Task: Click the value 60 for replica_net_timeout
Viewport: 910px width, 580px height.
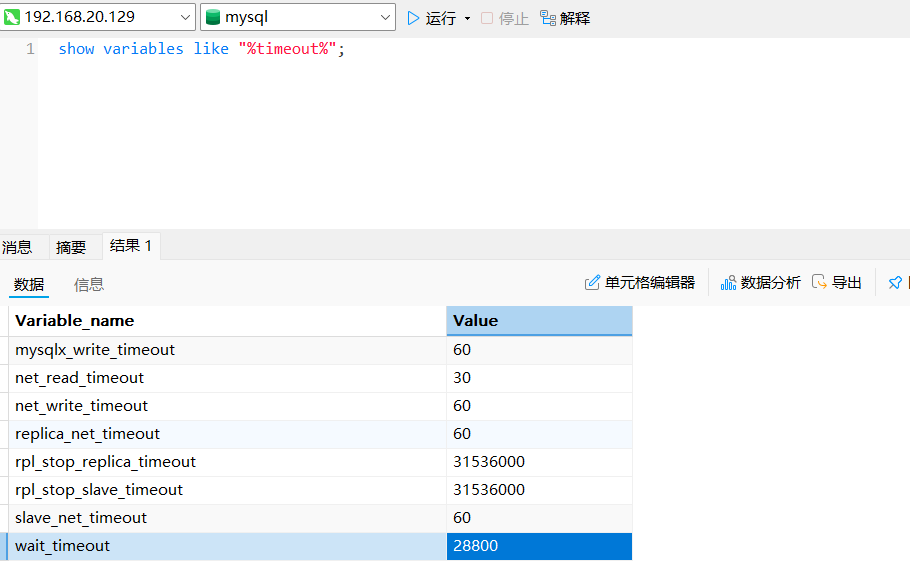Action: tap(539, 434)
